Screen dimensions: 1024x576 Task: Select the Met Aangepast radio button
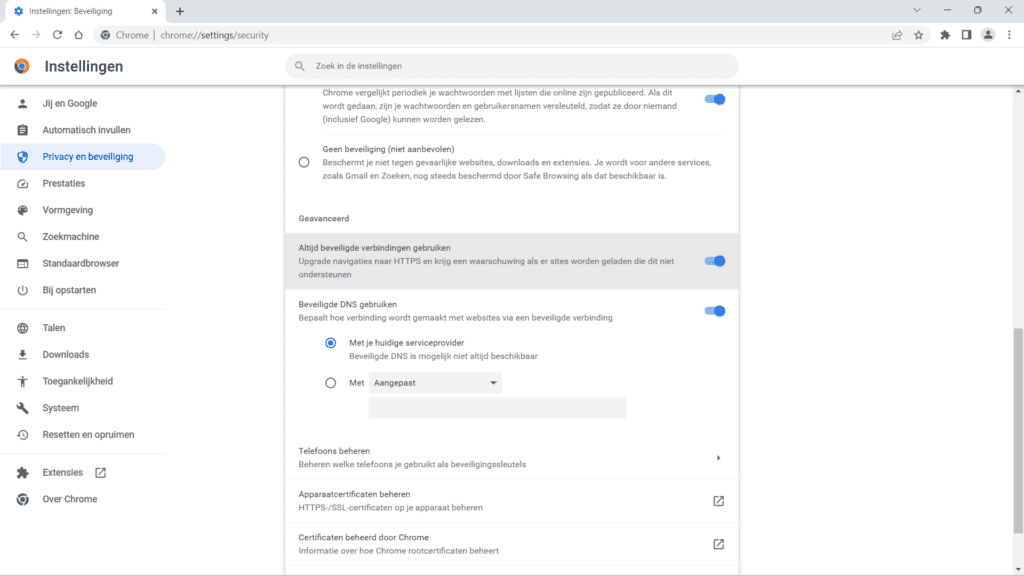pyautogui.click(x=330, y=383)
